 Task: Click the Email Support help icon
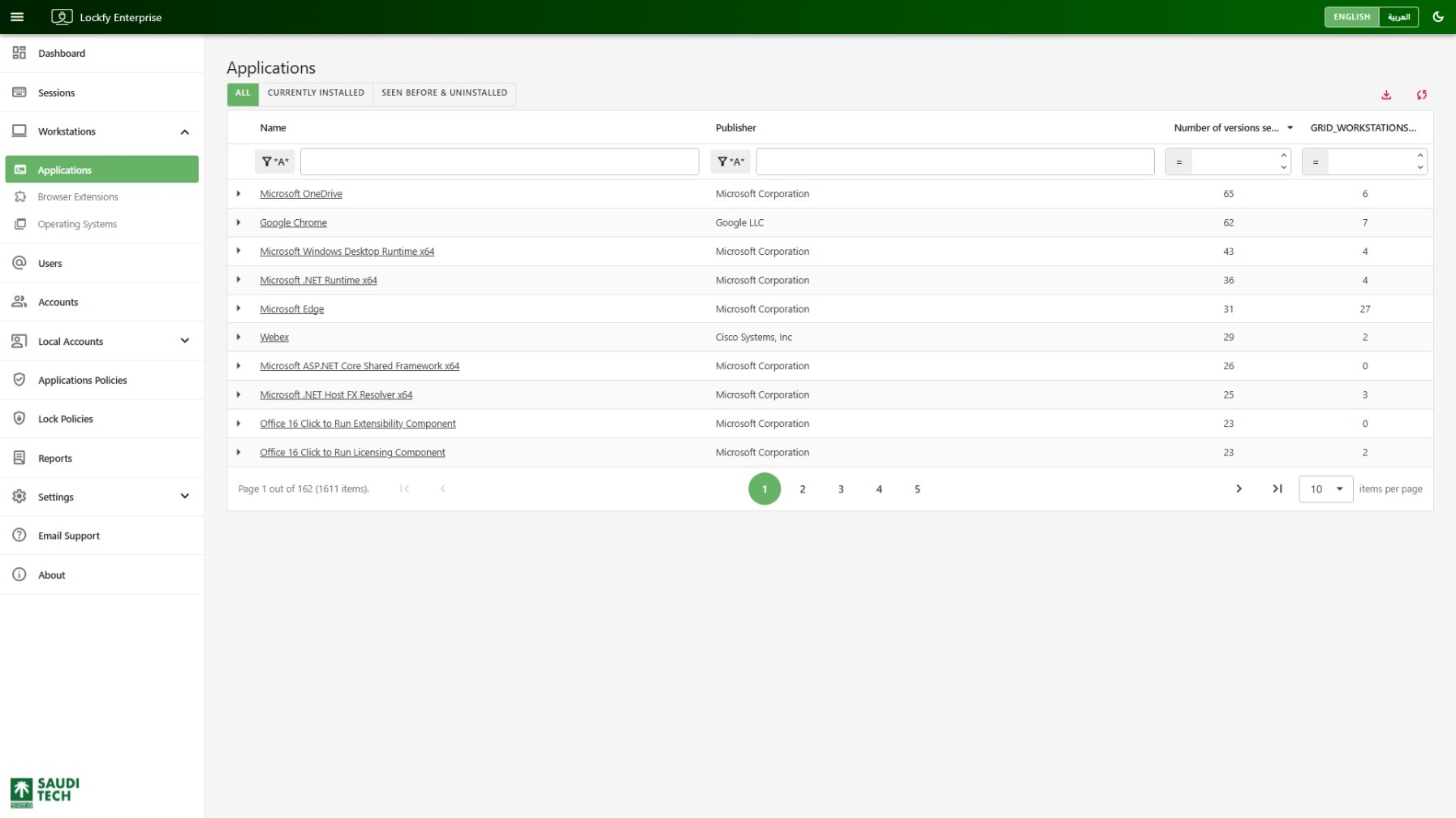(19, 536)
